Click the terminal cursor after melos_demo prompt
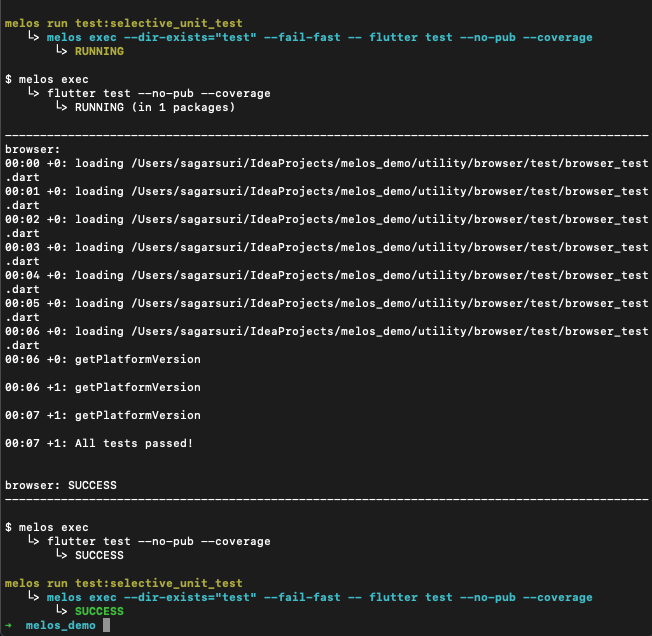 pyautogui.click(x=106, y=625)
